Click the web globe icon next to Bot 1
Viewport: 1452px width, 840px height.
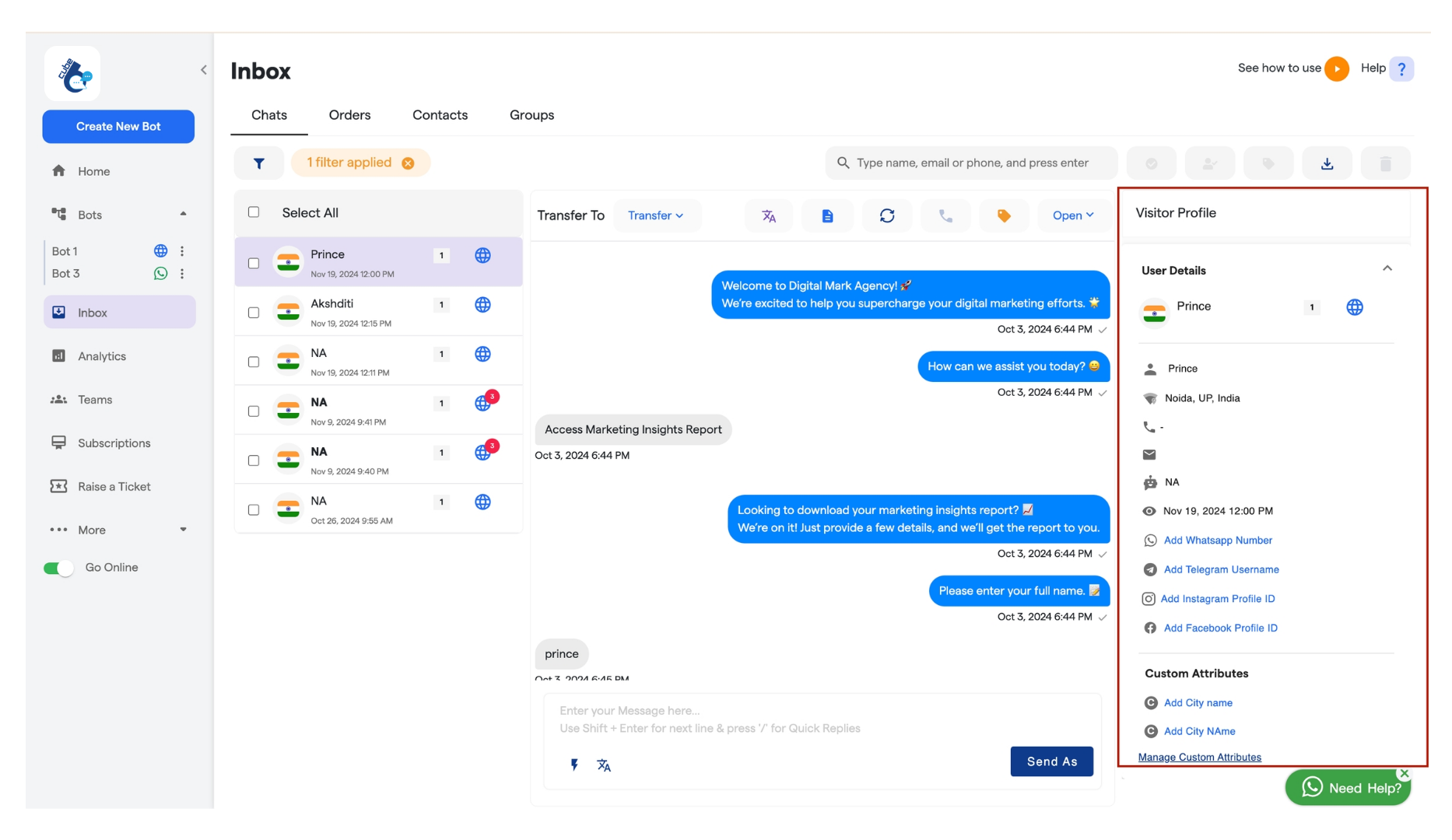pos(160,251)
